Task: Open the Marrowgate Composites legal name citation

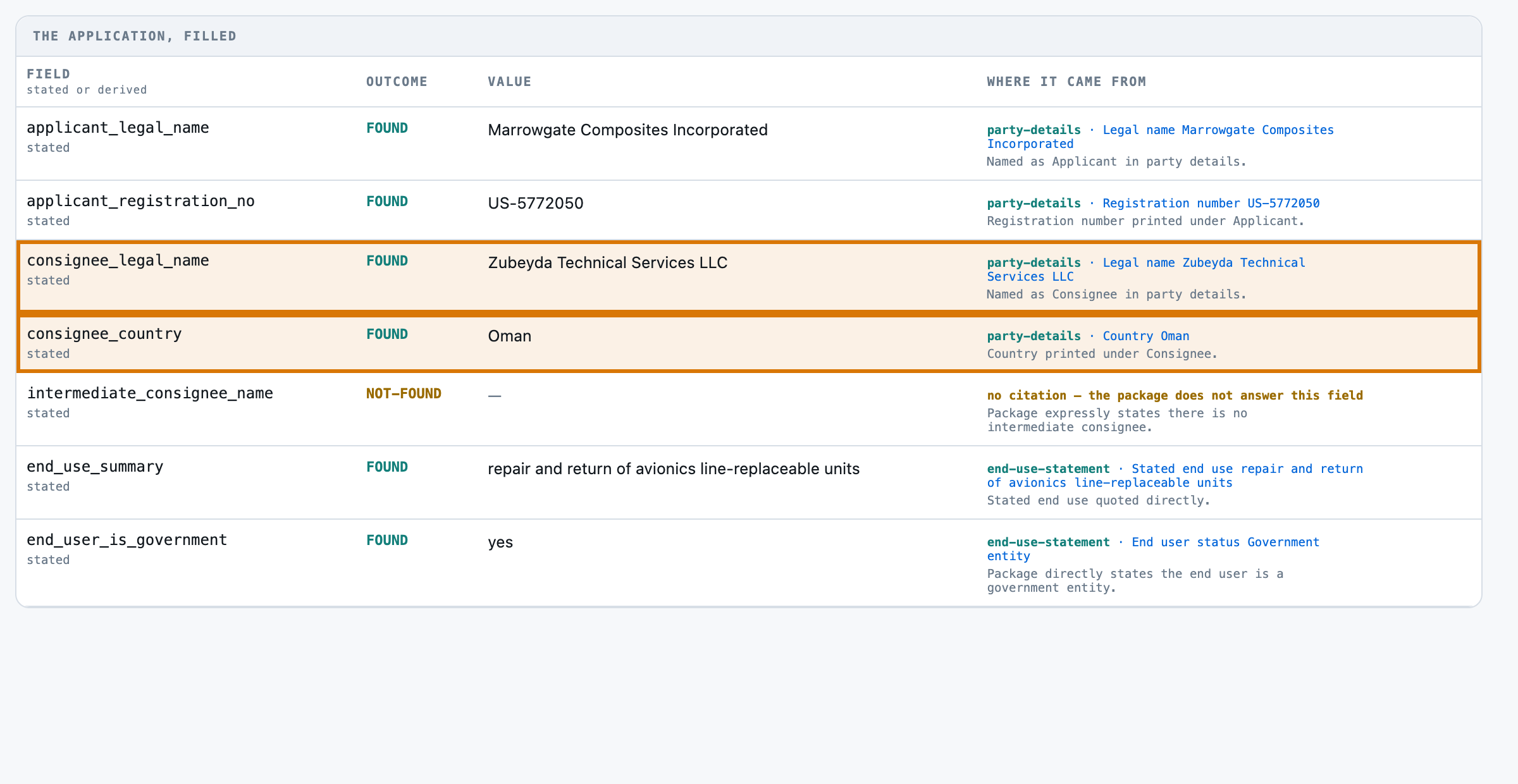Action: [1160, 137]
